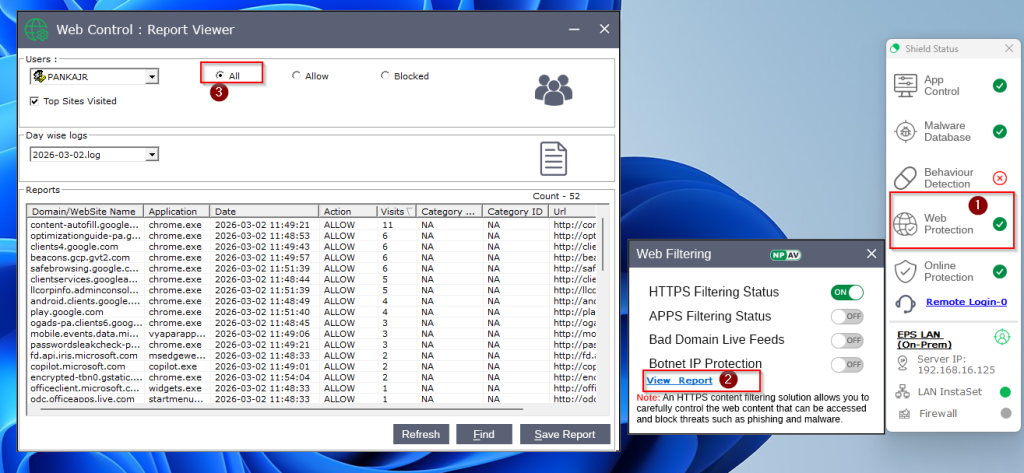Toggle HTTPS Filtering Status switch off
Viewport: 1024px width, 473px height.
pyautogui.click(x=847, y=292)
